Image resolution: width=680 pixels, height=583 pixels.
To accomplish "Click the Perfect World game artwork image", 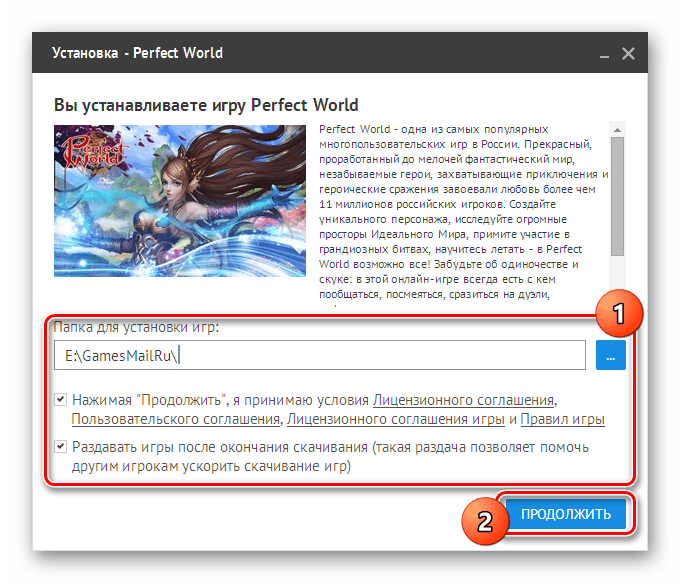I will (x=180, y=201).
